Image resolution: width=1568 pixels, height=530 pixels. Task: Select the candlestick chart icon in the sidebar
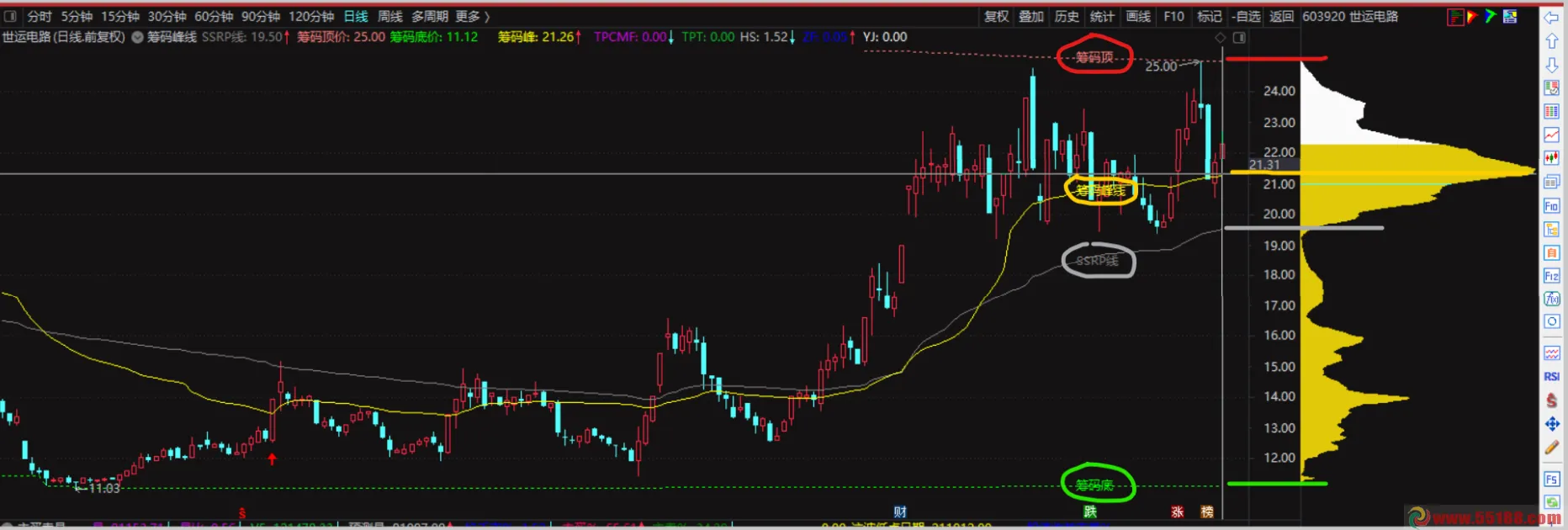tap(1552, 158)
